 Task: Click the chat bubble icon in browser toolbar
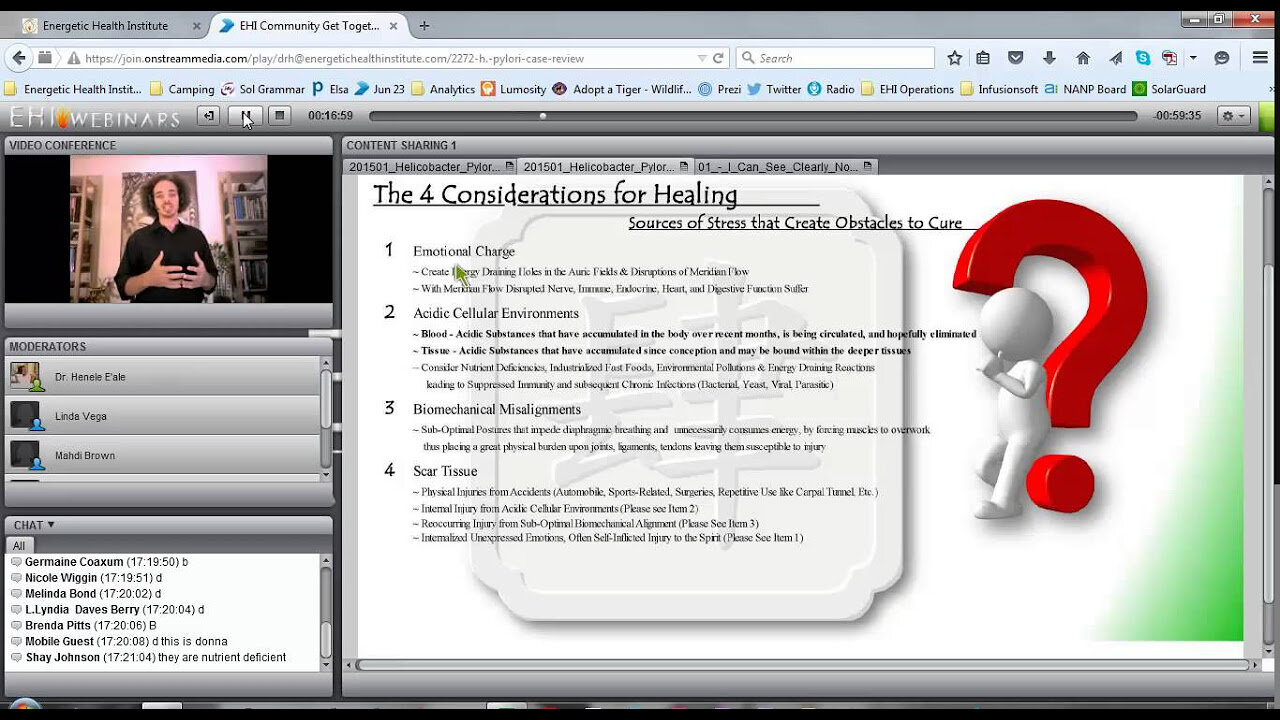pos(1222,58)
